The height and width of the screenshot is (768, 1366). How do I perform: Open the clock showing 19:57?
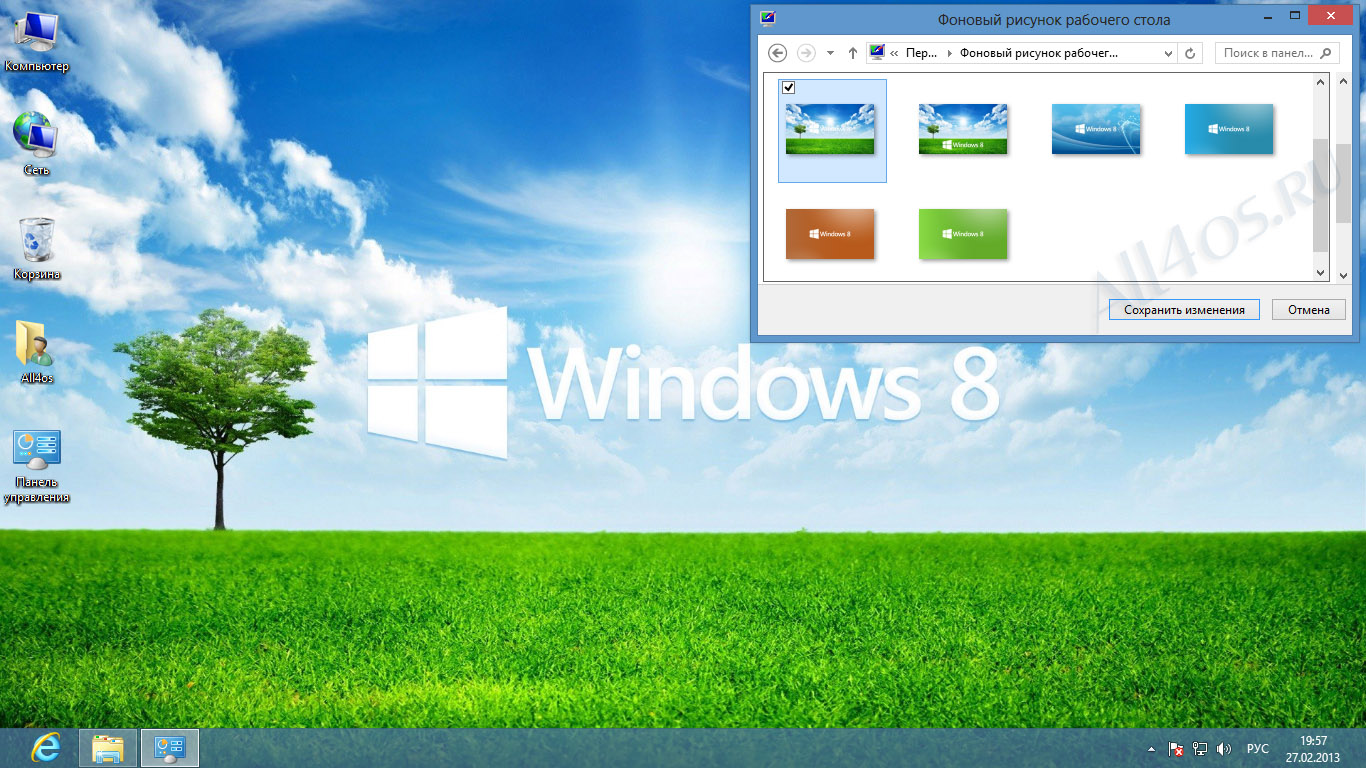point(1313,749)
